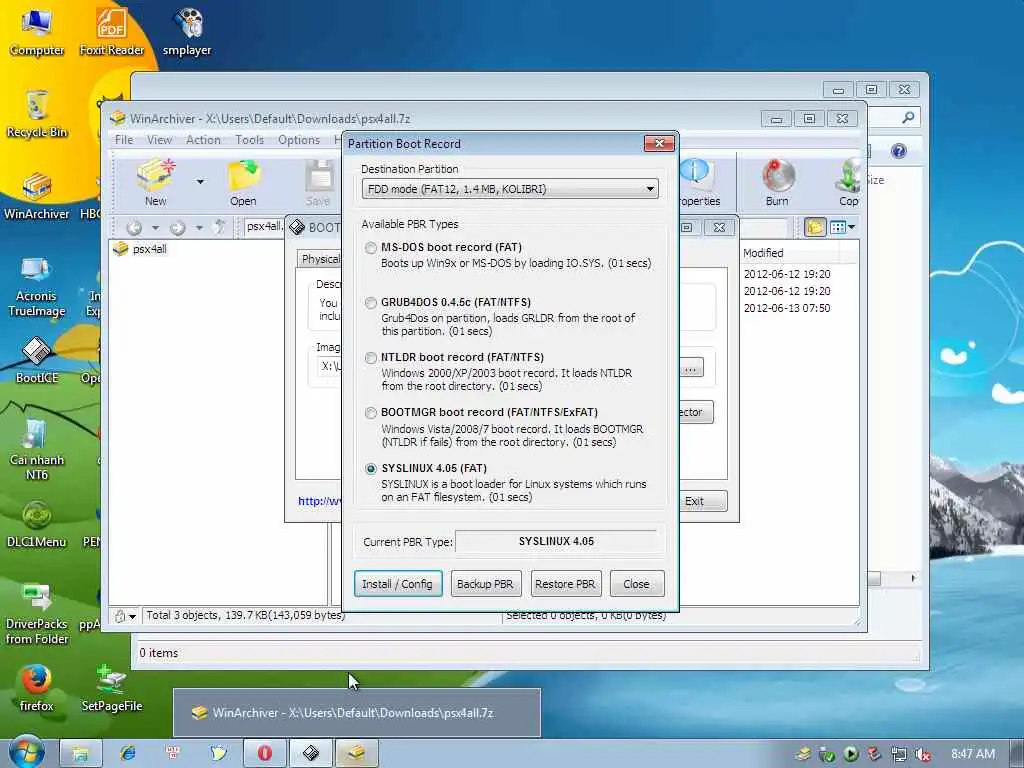Click modified date 2012-06-13 07:50
Image resolution: width=1024 pixels, height=768 pixels.
coord(787,308)
